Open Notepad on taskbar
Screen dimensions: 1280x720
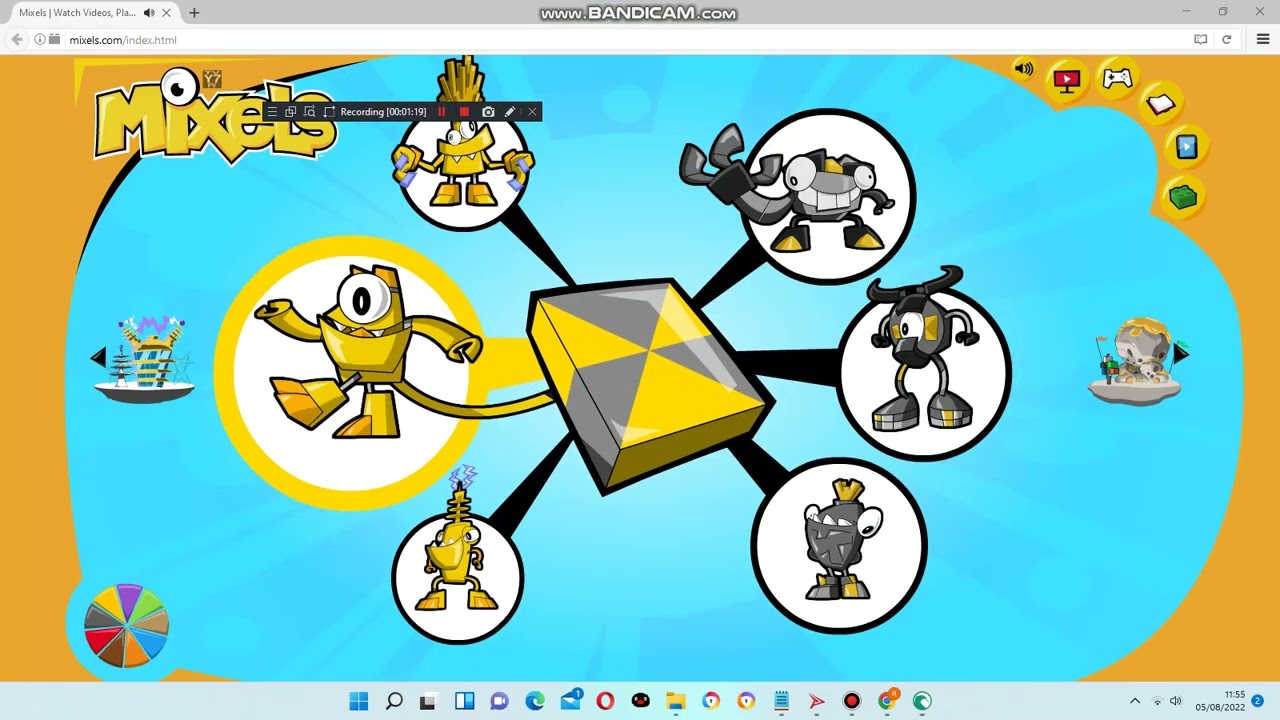(781, 701)
